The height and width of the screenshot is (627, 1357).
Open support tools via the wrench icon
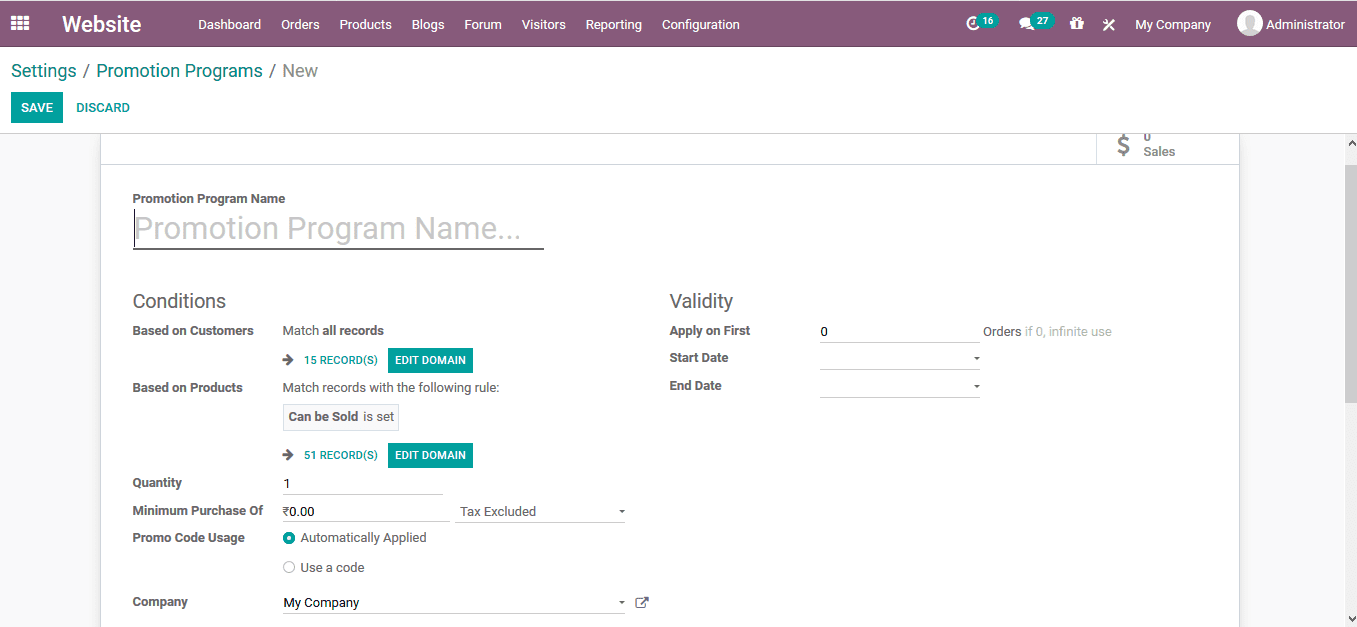point(1108,23)
